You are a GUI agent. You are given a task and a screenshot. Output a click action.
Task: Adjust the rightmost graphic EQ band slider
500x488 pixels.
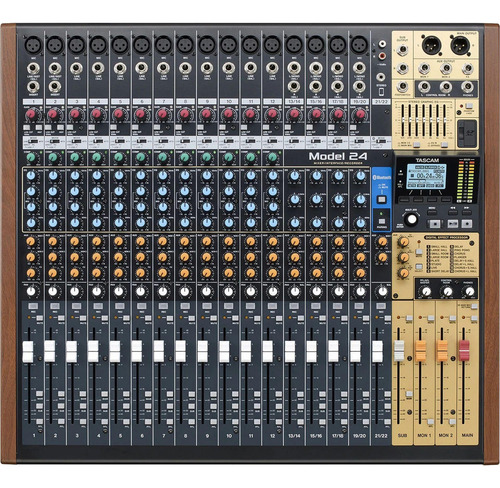[x=445, y=120]
